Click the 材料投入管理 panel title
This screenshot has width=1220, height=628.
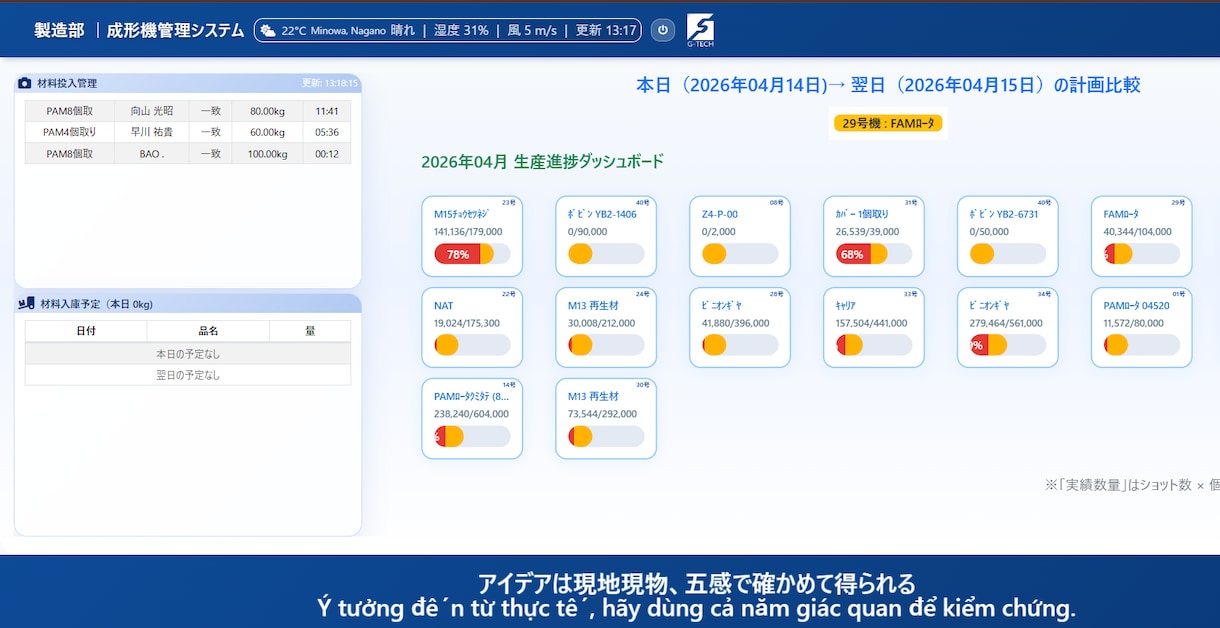click(x=67, y=83)
